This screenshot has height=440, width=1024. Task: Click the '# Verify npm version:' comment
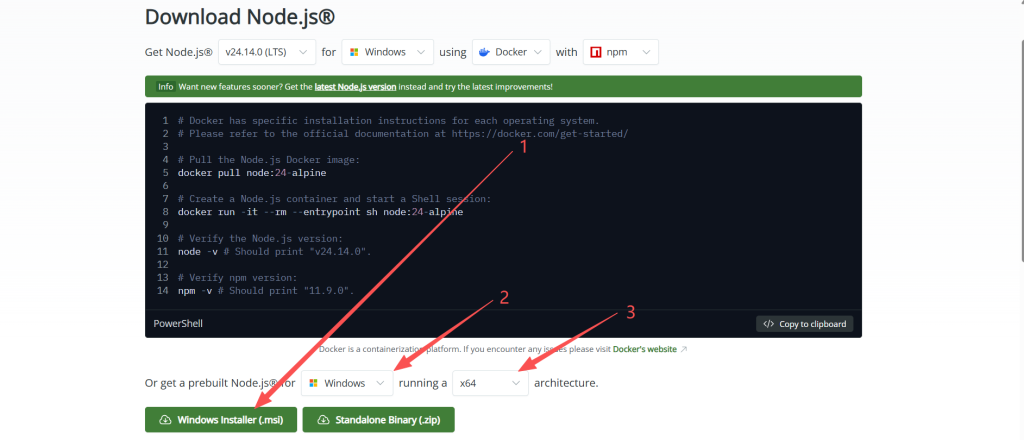(238, 277)
